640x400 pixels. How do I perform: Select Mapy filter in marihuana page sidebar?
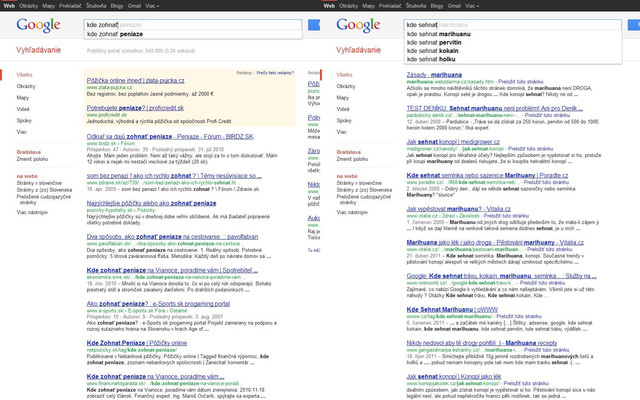pyautogui.click(x=343, y=98)
